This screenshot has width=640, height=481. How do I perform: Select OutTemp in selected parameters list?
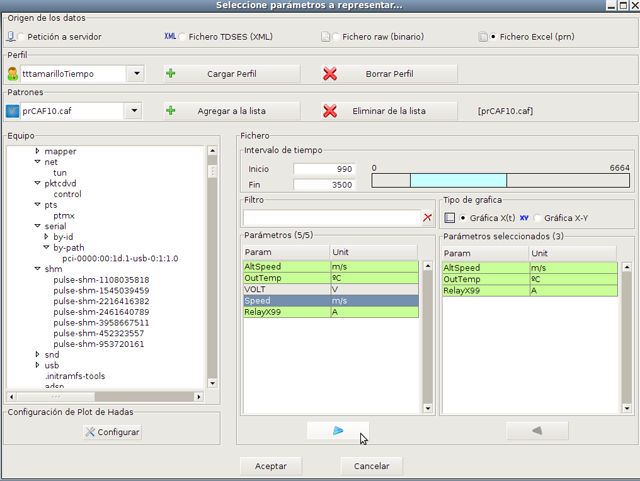[x=530, y=279]
